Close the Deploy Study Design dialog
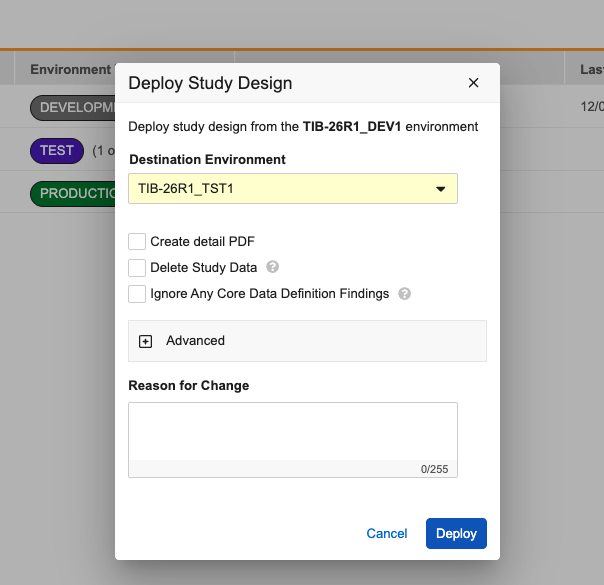The height and width of the screenshot is (585, 604). click(474, 83)
